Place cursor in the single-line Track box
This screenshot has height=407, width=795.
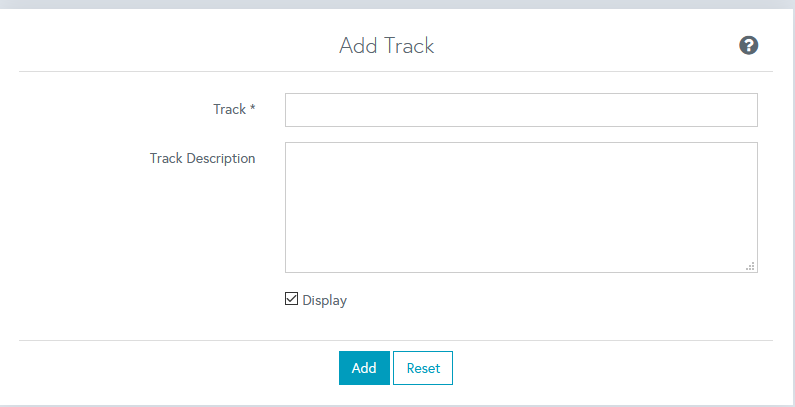pyautogui.click(x=521, y=110)
